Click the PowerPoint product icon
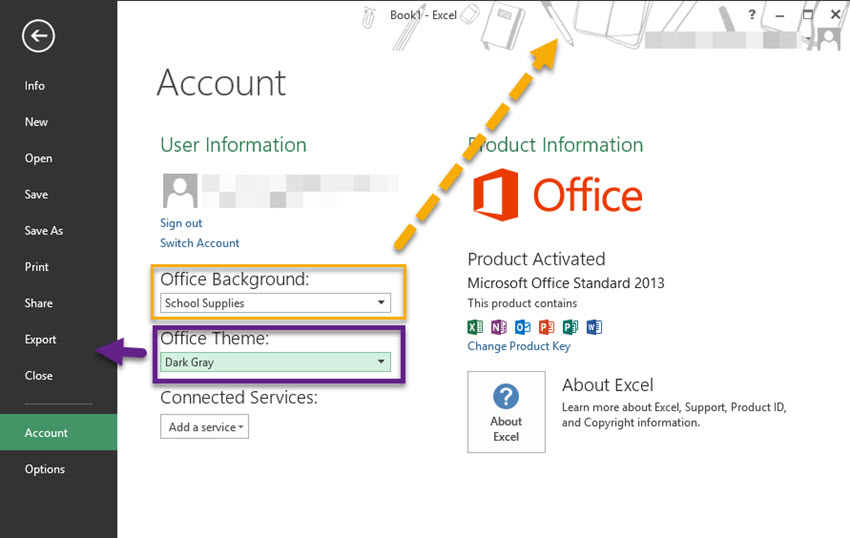Screen dimensions: 850x538 click(x=546, y=327)
